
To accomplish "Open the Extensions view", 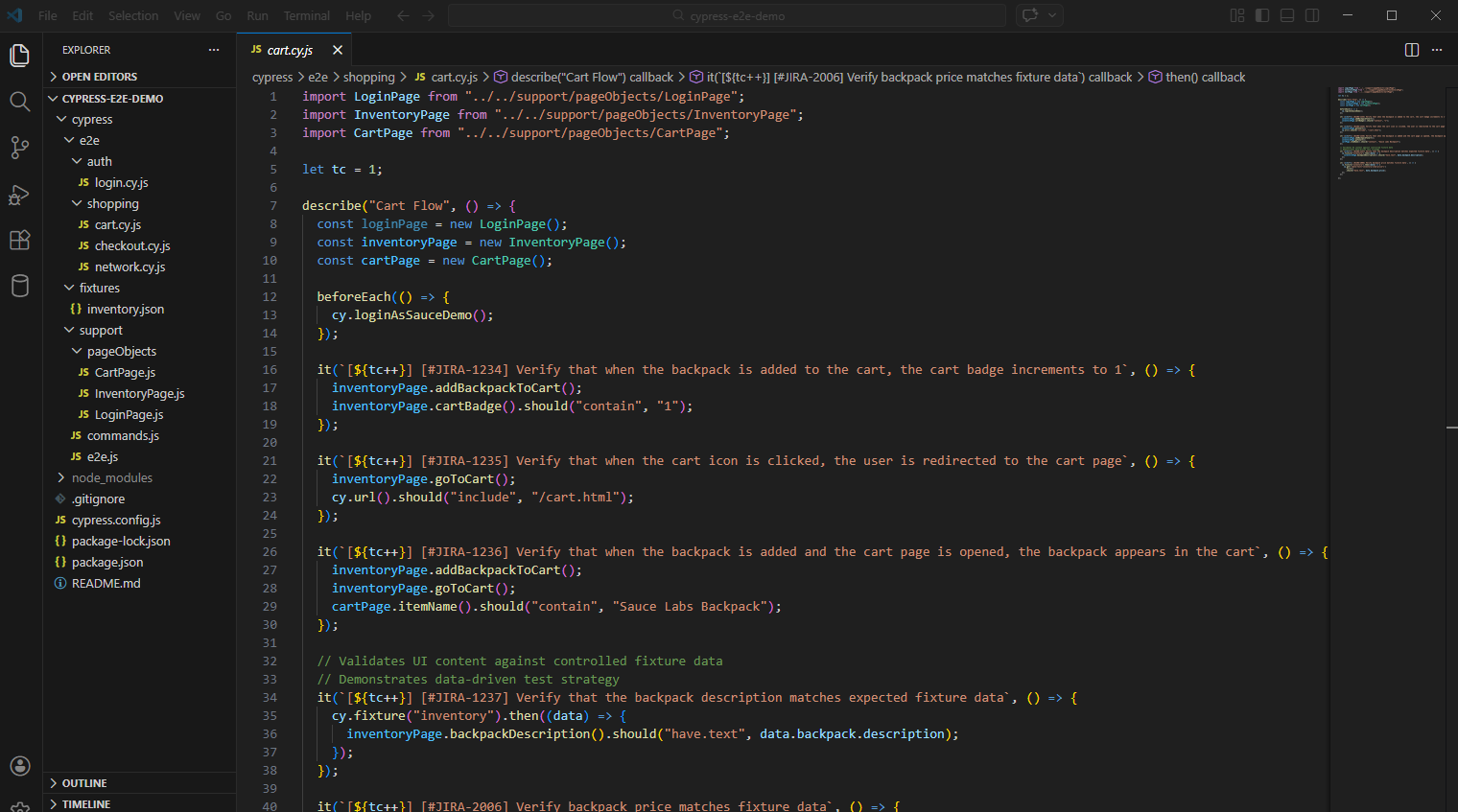I will tap(19, 240).
